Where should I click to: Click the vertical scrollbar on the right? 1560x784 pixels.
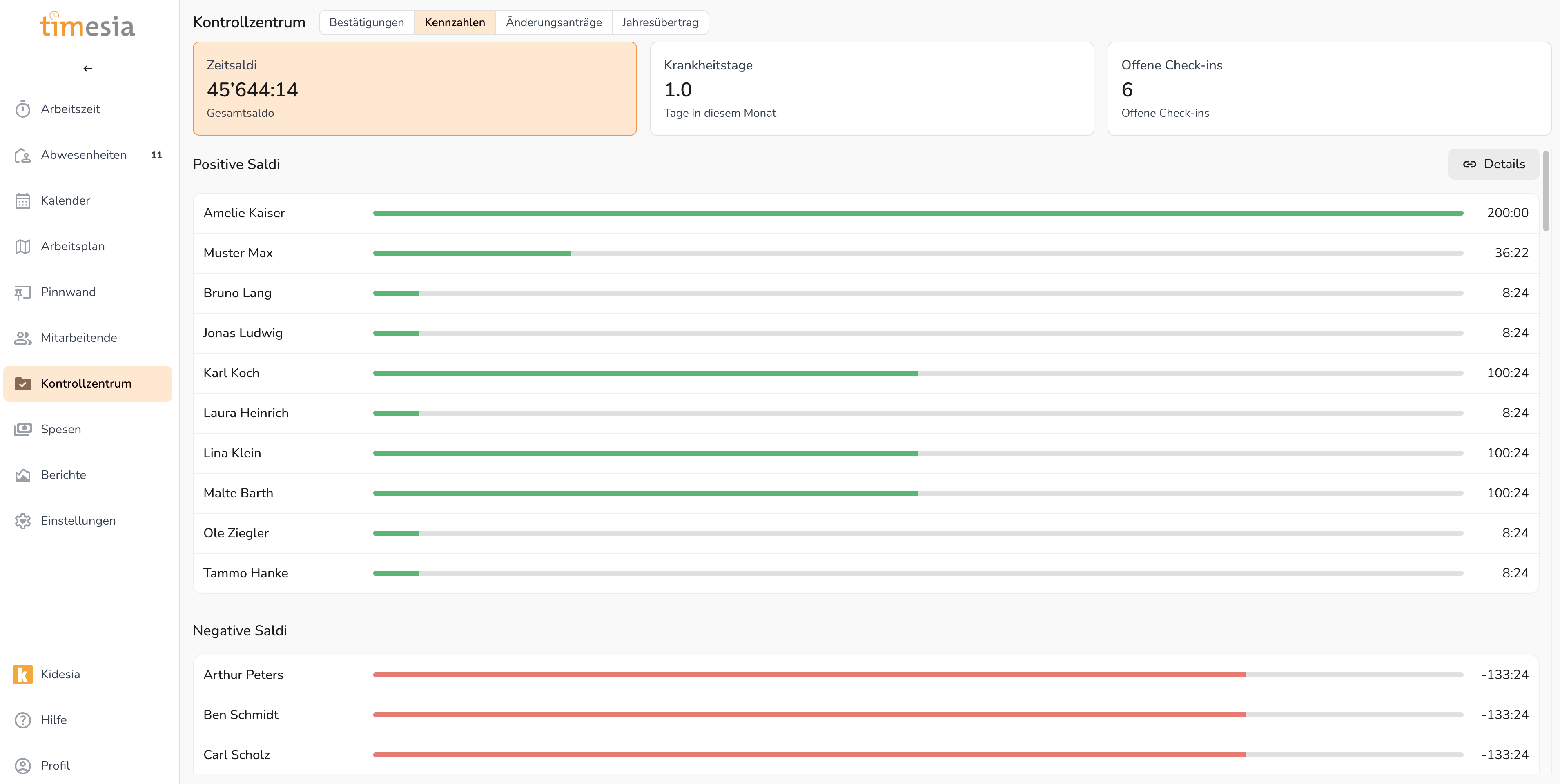(x=1545, y=192)
